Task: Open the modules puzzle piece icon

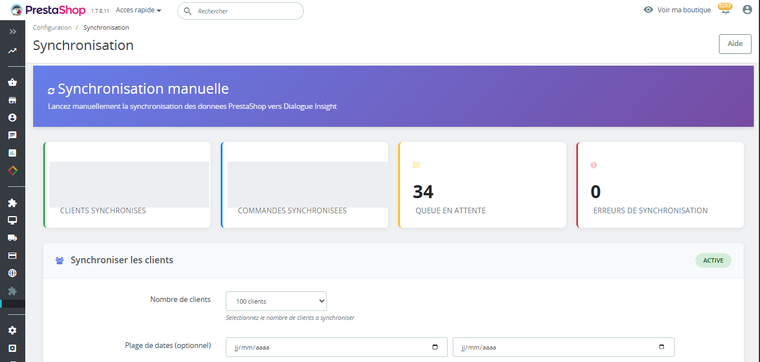Action: pyautogui.click(x=13, y=203)
